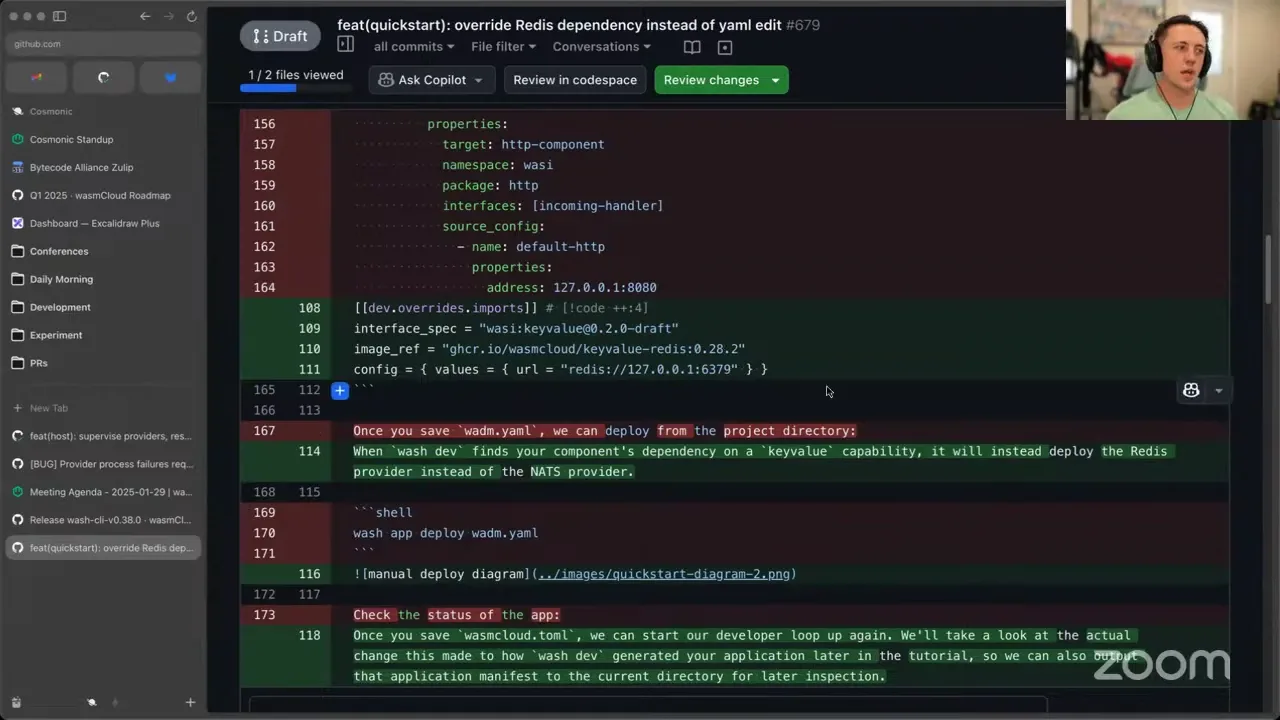The height and width of the screenshot is (720, 1280).
Task: Click the "address: 127.0.0.1:8080" line
Action: [x=571, y=288]
